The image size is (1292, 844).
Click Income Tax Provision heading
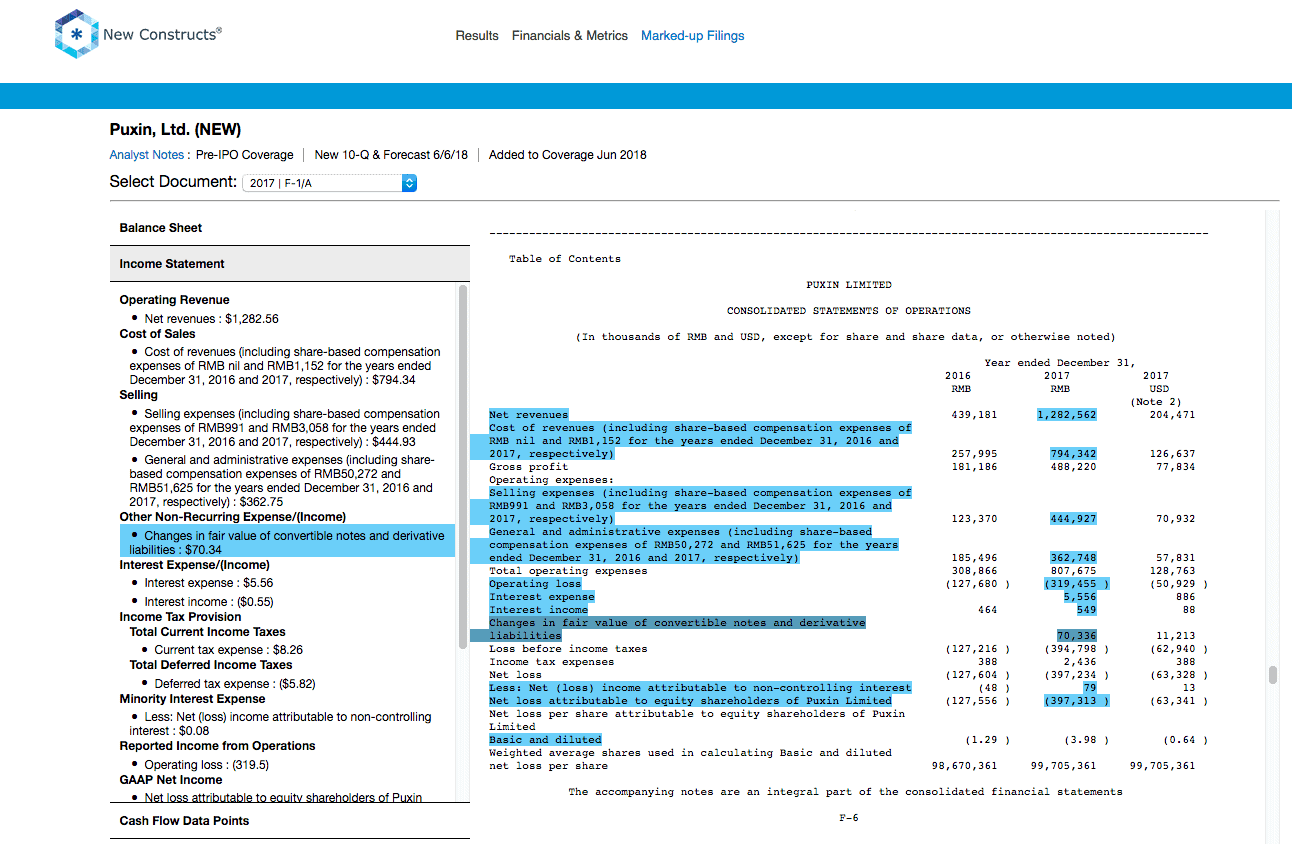click(180, 617)
